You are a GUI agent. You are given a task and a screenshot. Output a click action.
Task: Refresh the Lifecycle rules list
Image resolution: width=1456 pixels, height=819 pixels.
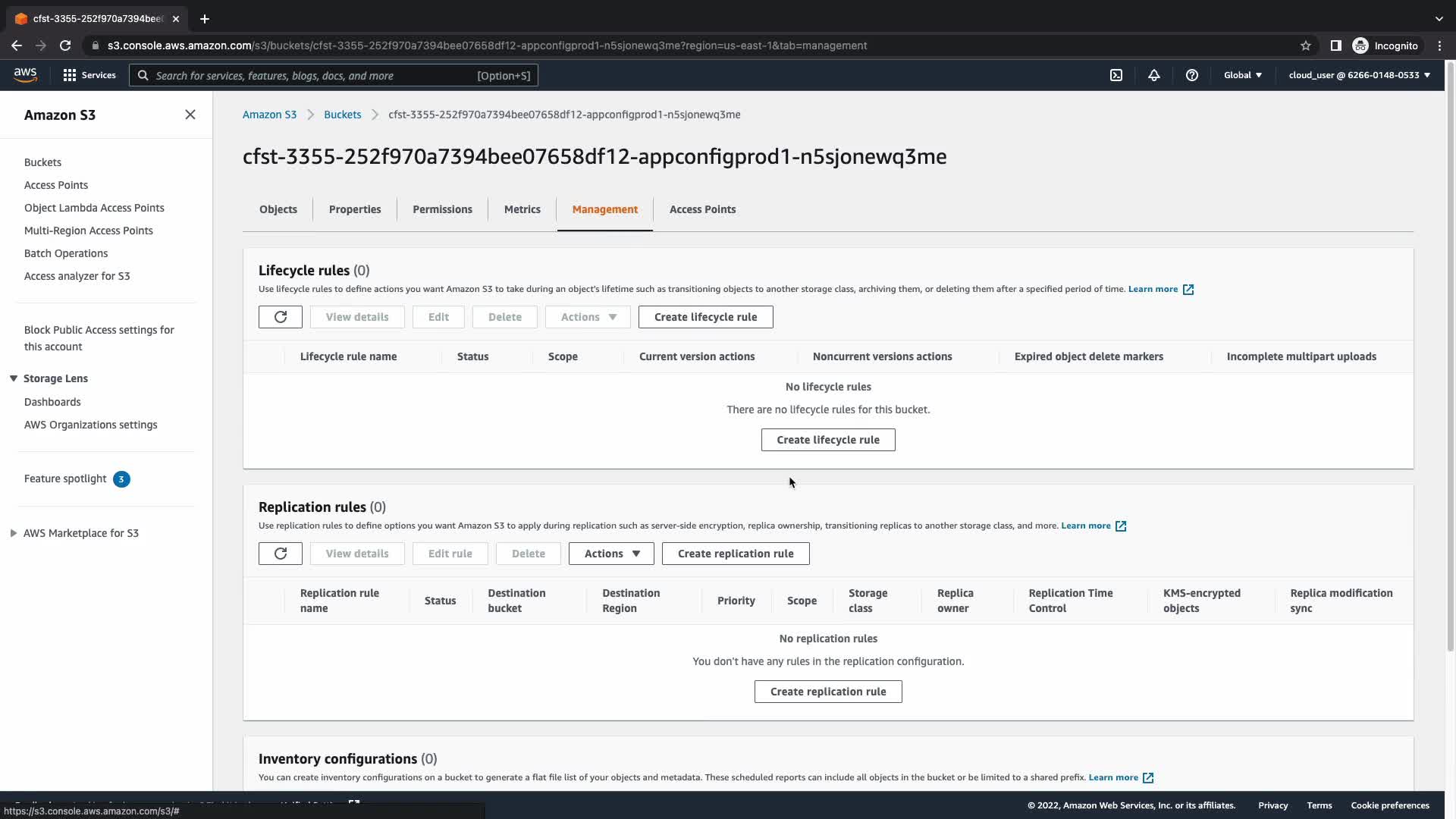click(x=281, y=317)
